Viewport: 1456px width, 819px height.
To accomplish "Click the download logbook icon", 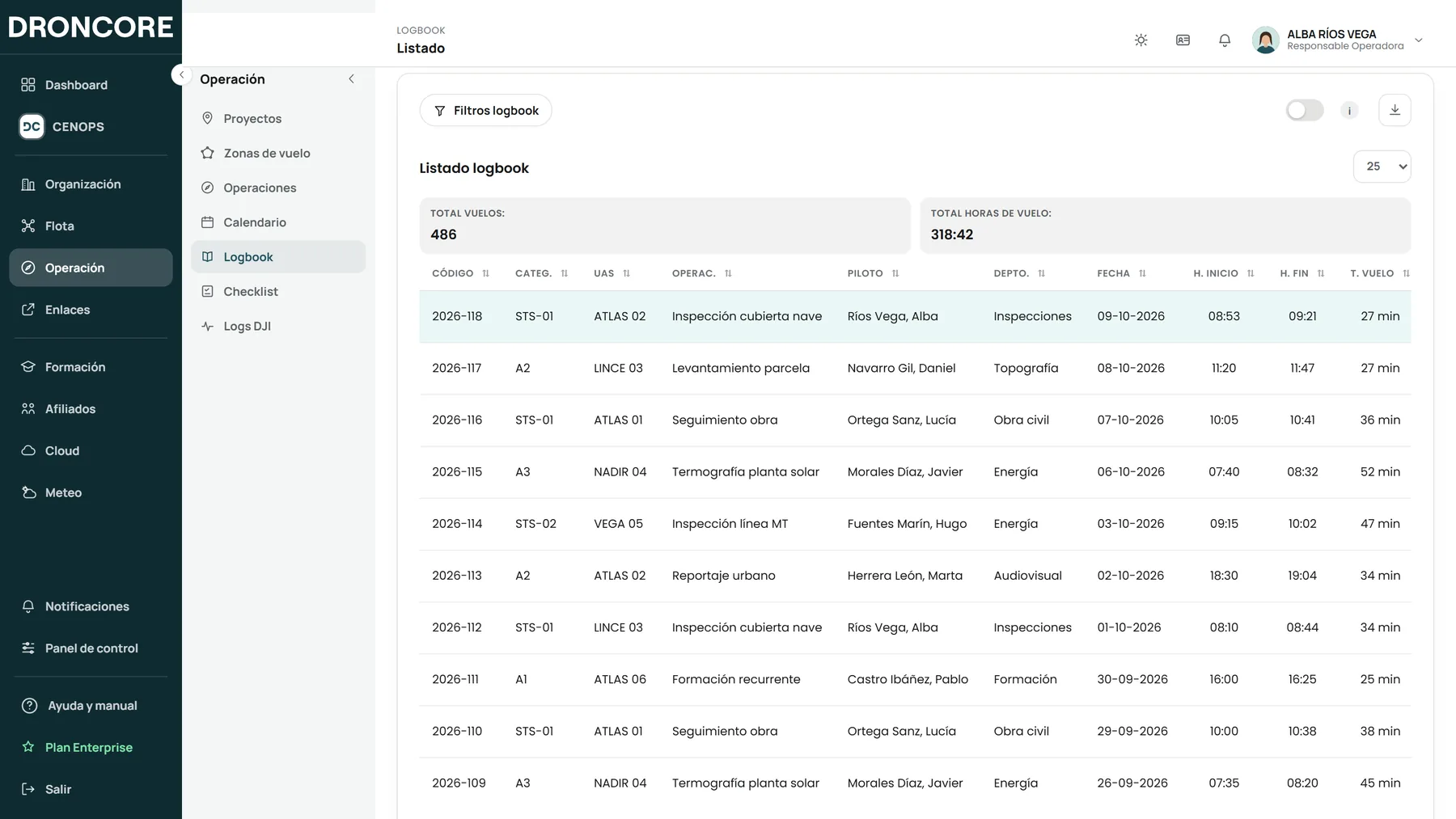I will (1395, 110).
